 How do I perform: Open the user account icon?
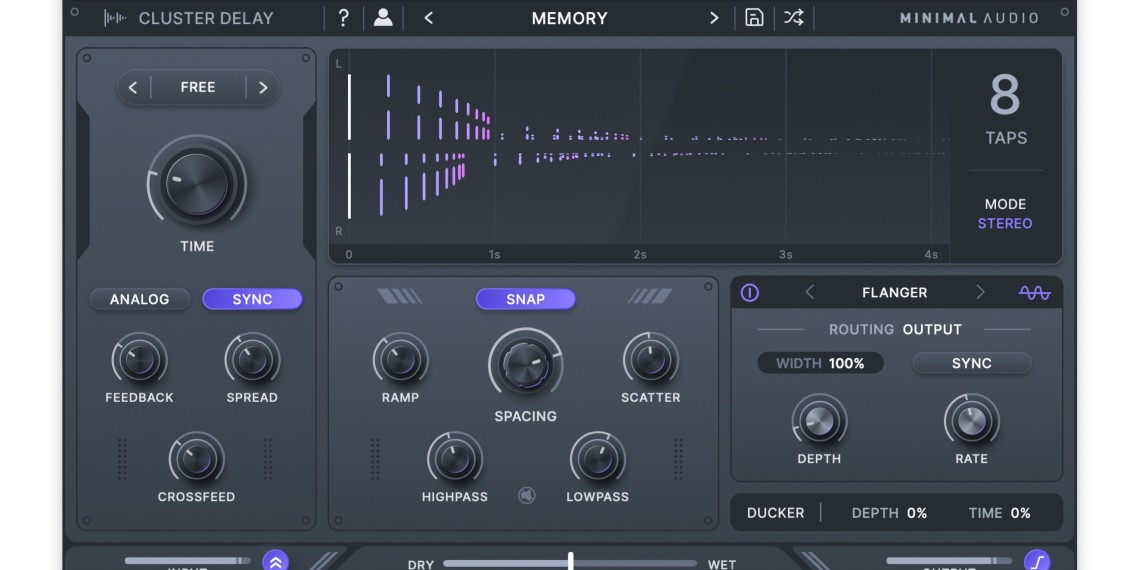pos(383,18)
